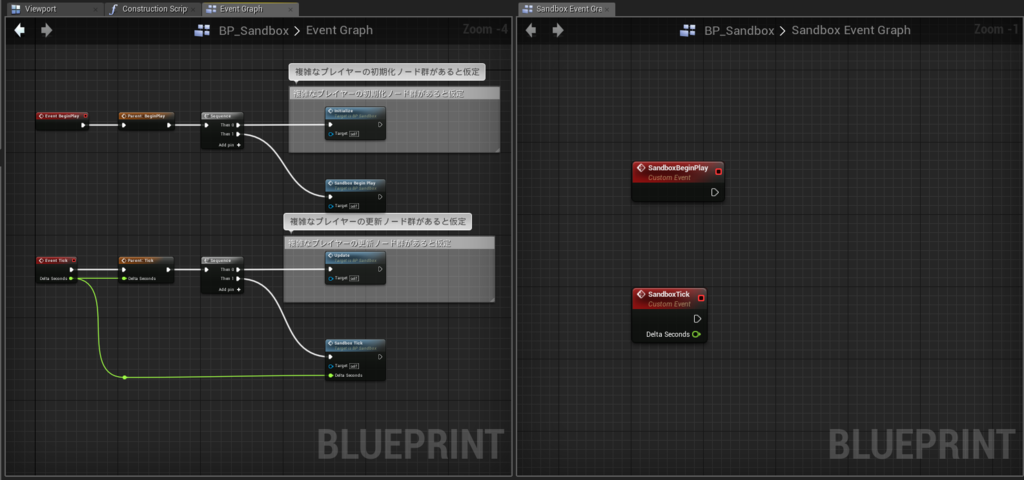Click Sandbox Tick call's Delta Seconds input pin
The width and height of the screenshot is (1024, 480).
pyautogui.click(x=331, y=375)
